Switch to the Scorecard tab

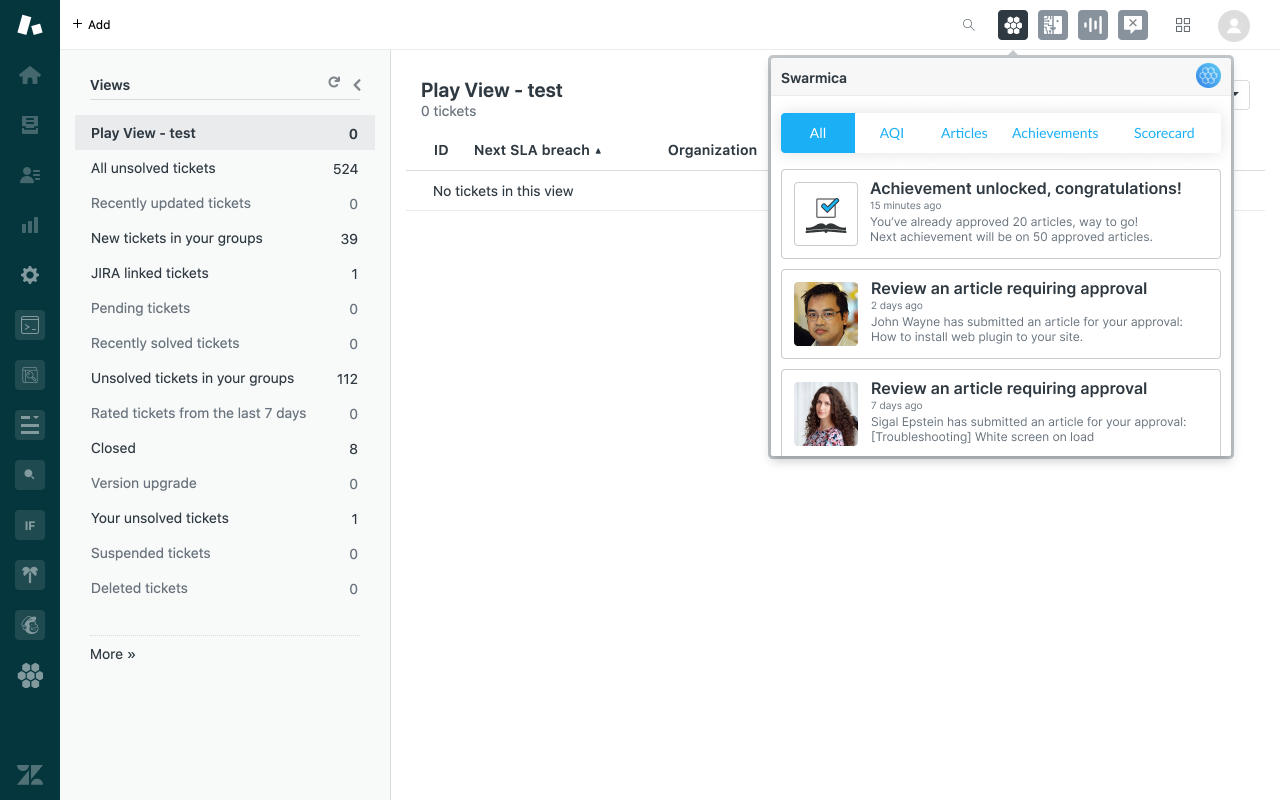[1164, 133]
